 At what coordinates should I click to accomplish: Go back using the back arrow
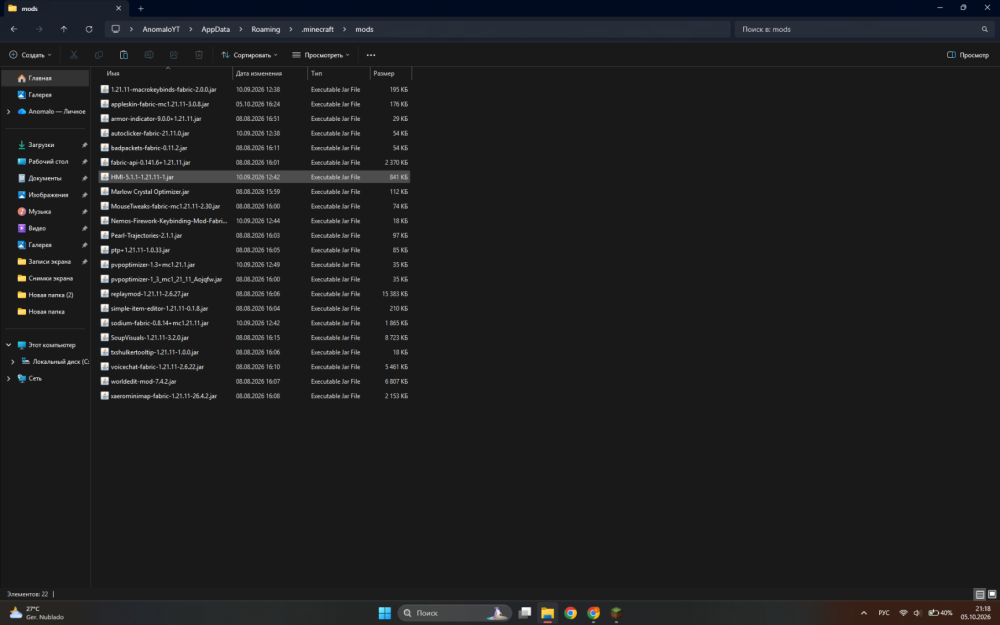coord(14,29)
